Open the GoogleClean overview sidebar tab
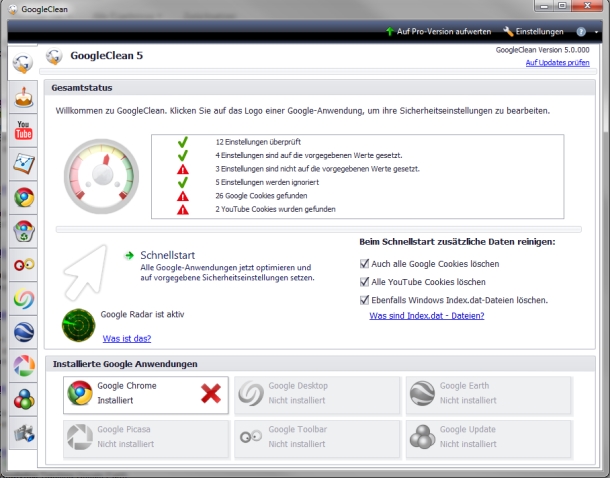610x478 pixels. 23,63
